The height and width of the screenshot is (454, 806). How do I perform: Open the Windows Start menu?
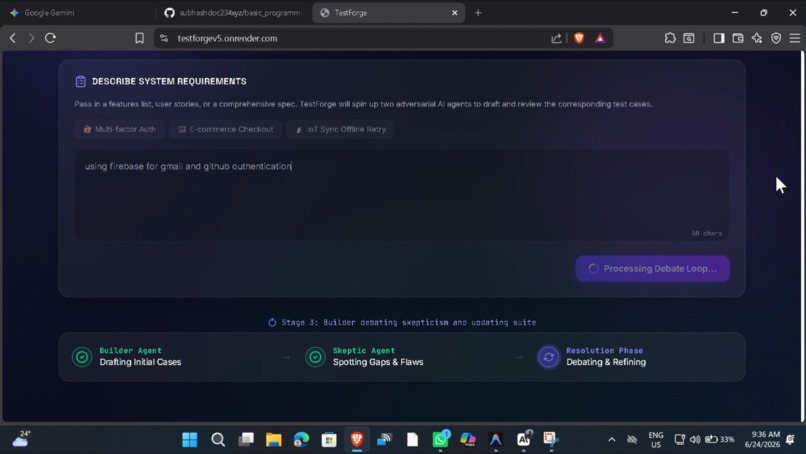tap(190, 440)
